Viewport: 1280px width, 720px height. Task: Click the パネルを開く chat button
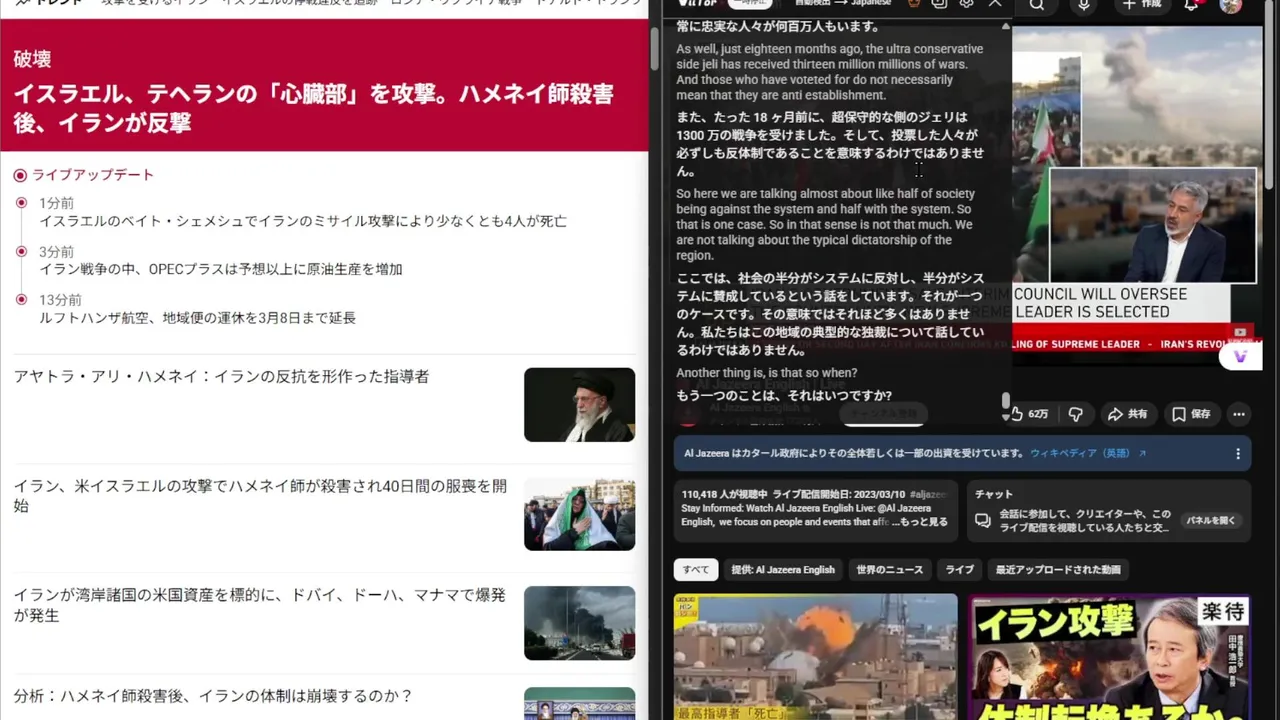pos(1210,521)
